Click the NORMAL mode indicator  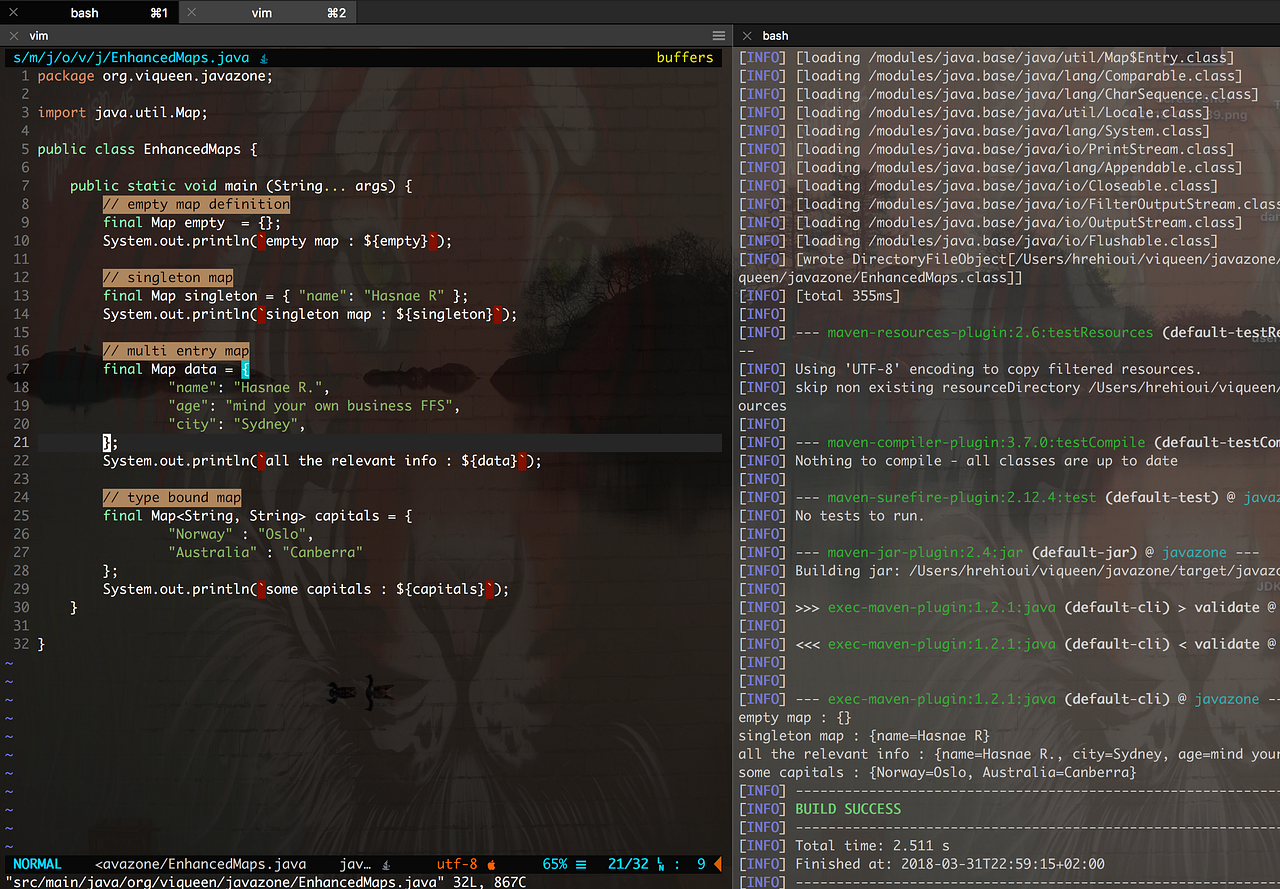coord(37,864)
